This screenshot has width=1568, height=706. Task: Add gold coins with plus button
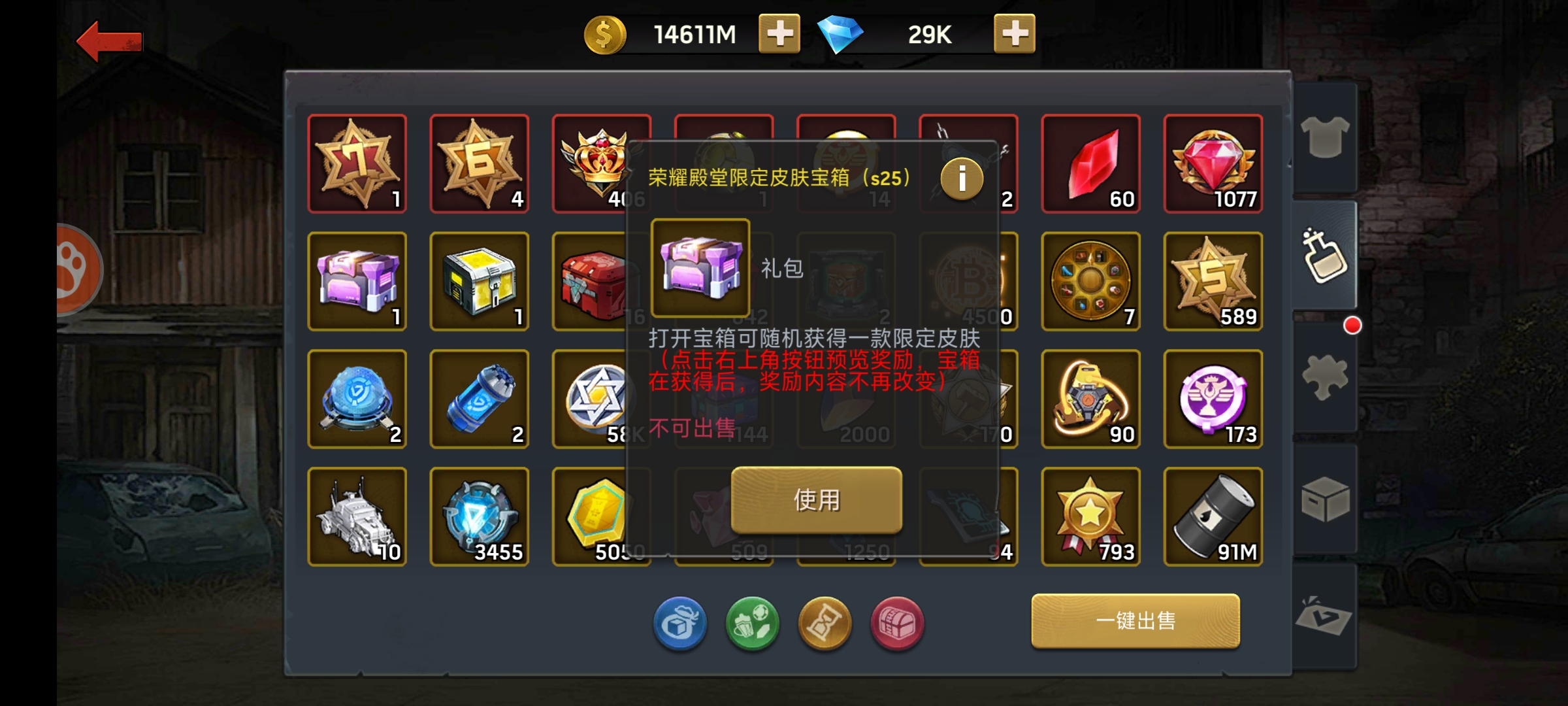(x=779, y=33)
